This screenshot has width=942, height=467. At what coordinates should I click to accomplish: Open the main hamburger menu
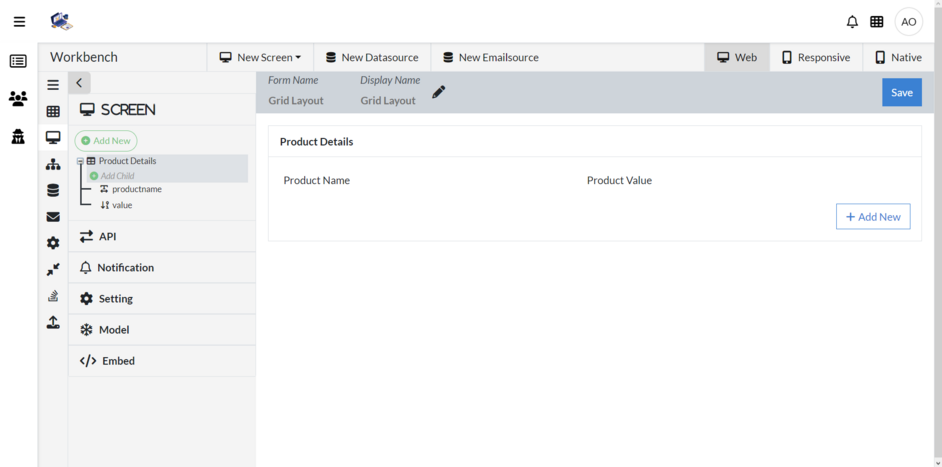[x=19, y=22]
